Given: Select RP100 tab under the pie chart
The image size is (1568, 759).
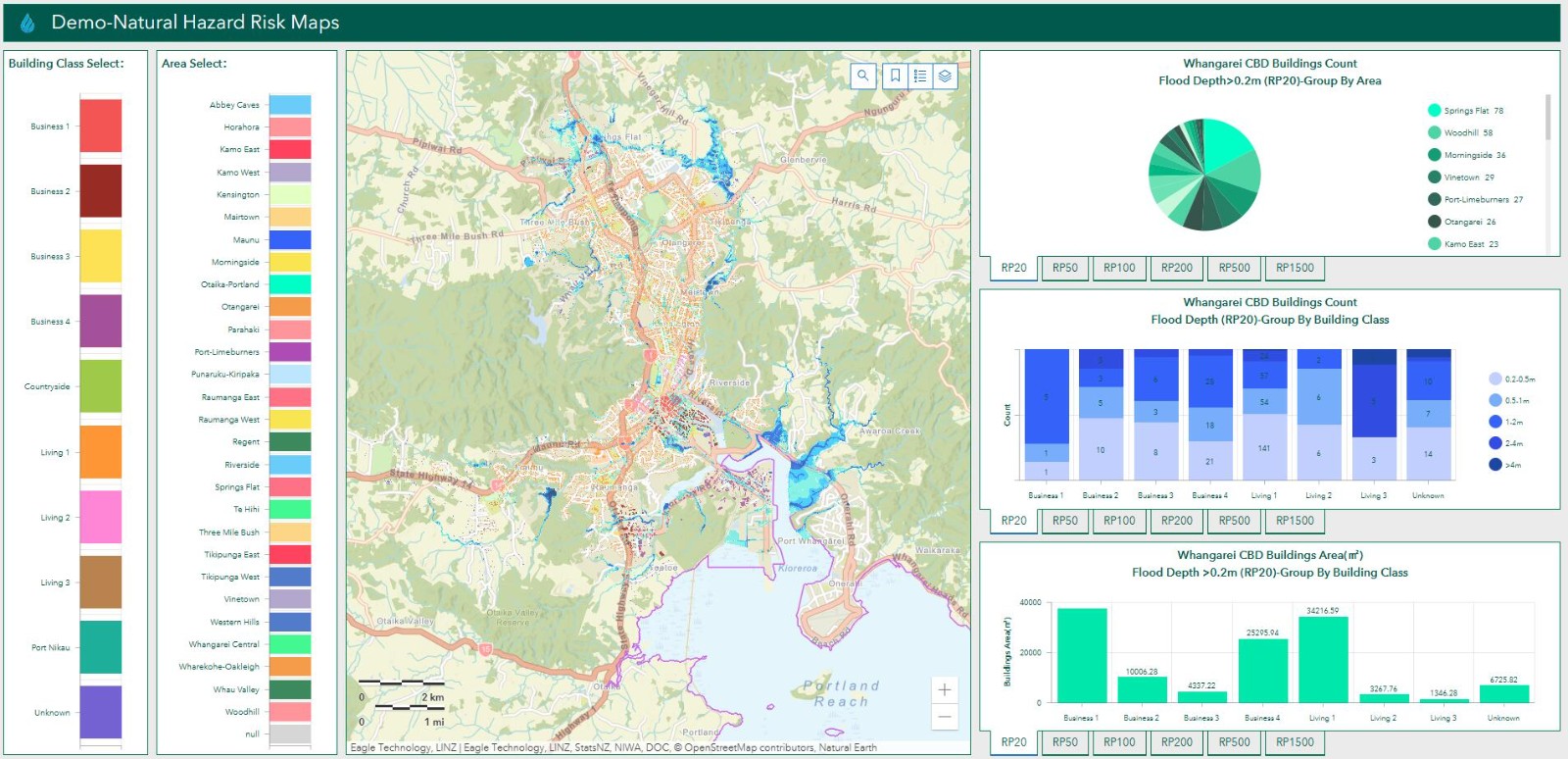Looking at the screenshot, I should pyautogui.click(x=1119, y=268).
